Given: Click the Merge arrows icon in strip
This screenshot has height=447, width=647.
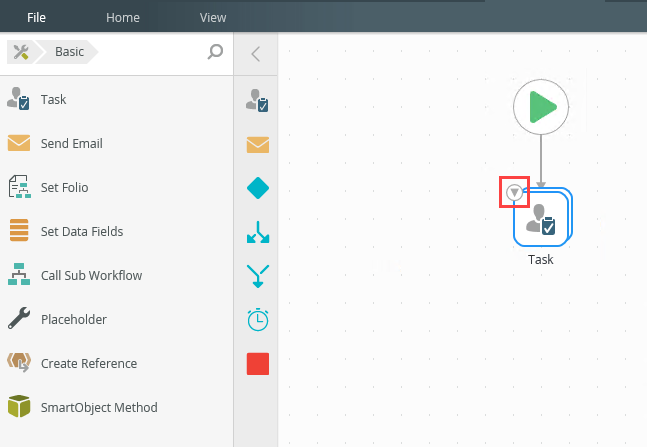Looking at the screenshot, I should tap(258, 276).
